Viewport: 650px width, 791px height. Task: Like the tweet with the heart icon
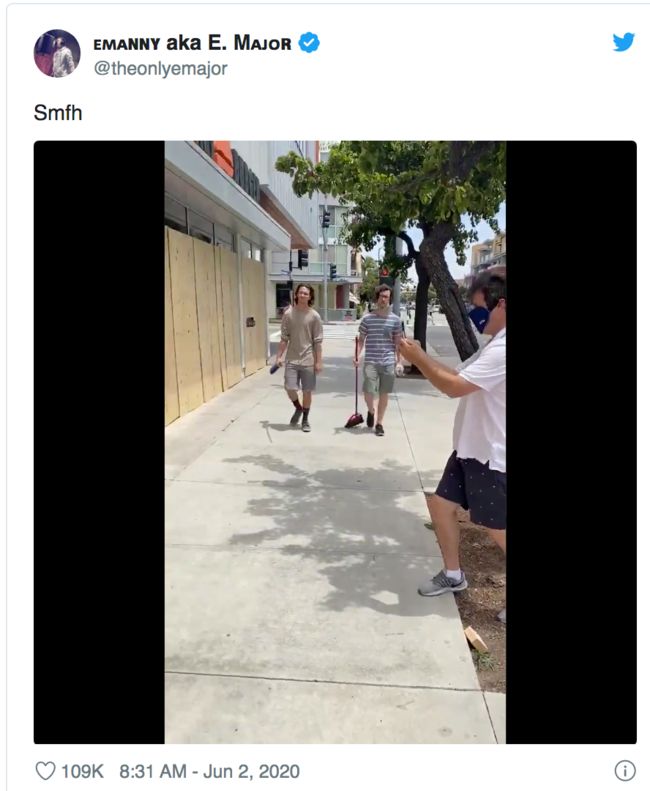click(x=45, y=771)
